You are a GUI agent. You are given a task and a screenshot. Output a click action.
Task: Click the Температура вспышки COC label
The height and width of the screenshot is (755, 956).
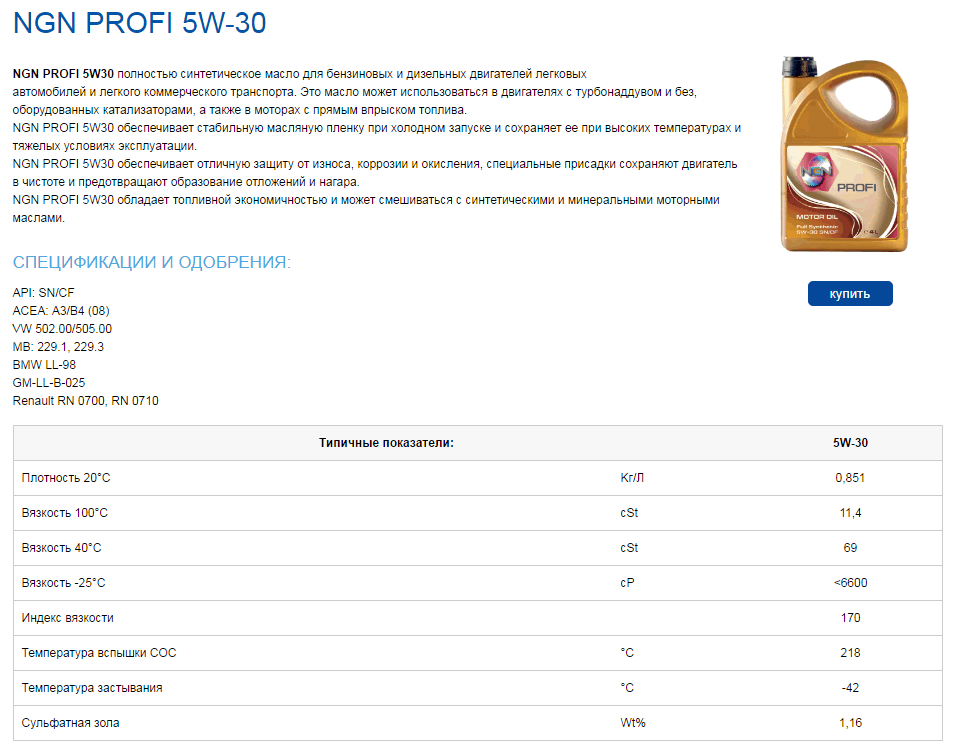click(x=99, y=653)
